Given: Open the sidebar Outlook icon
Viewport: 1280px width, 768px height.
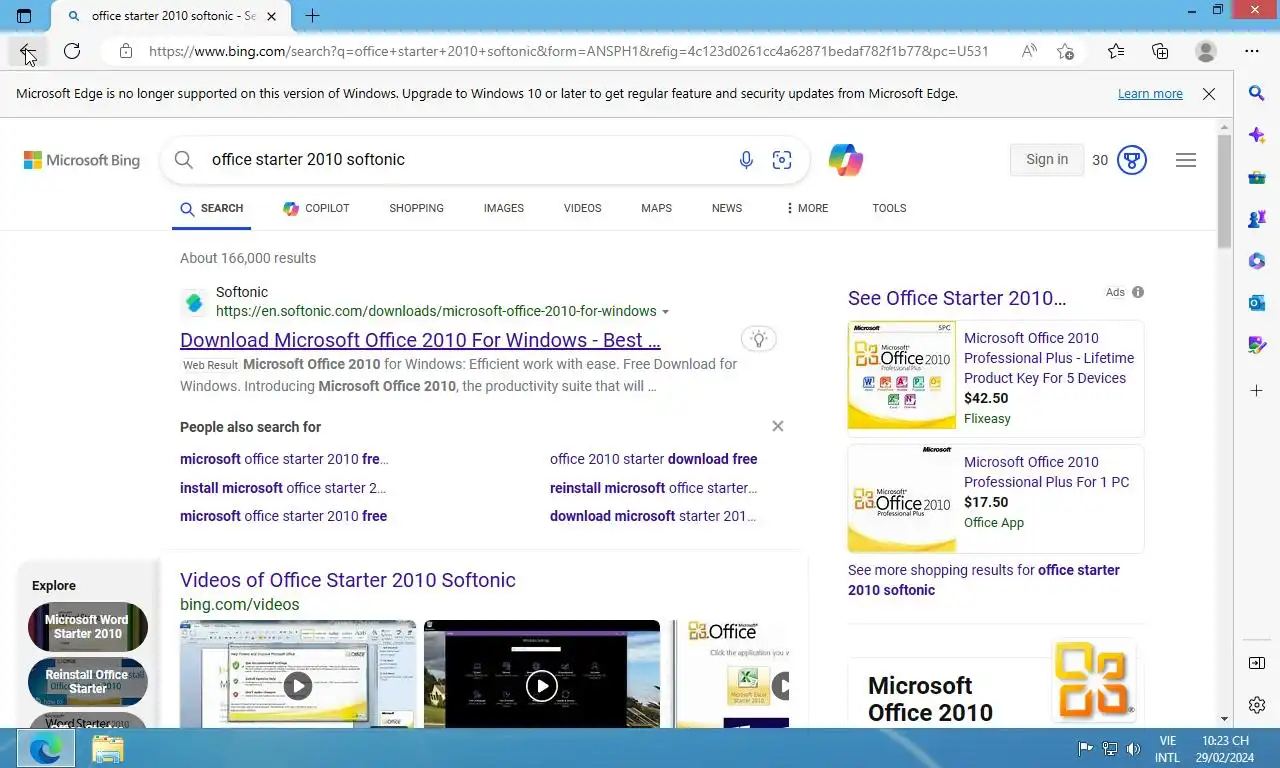Looking at the screenshot, I should [1257, 303].
